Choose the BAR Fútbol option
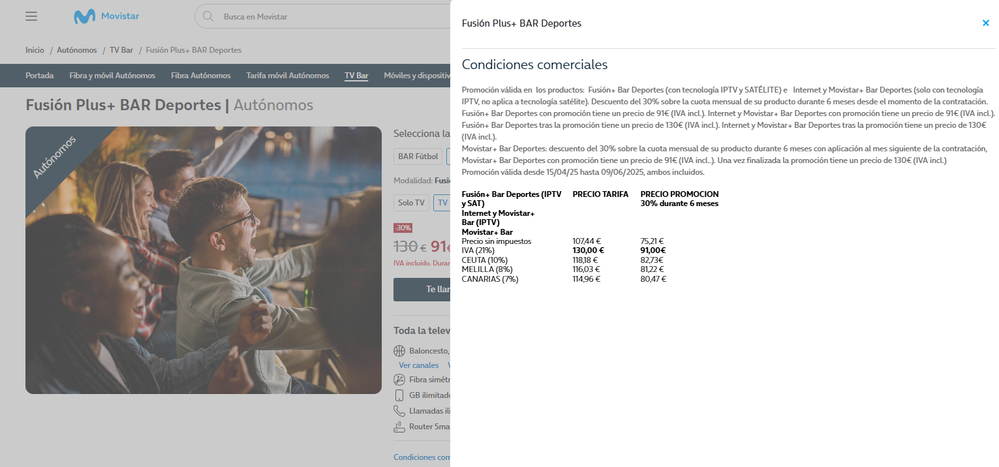 (418, 156)
